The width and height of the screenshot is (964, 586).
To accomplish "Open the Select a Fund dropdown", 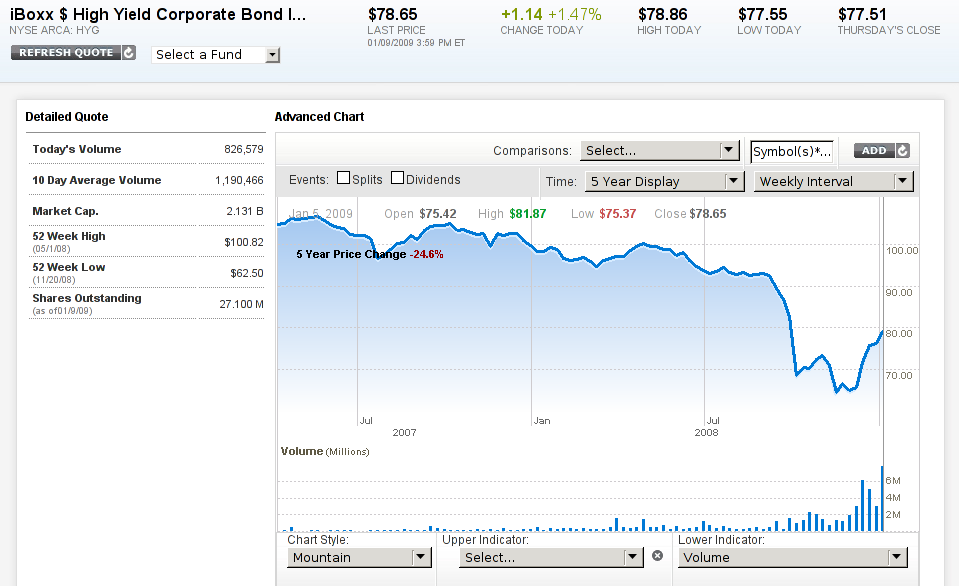I will [216, 54].
